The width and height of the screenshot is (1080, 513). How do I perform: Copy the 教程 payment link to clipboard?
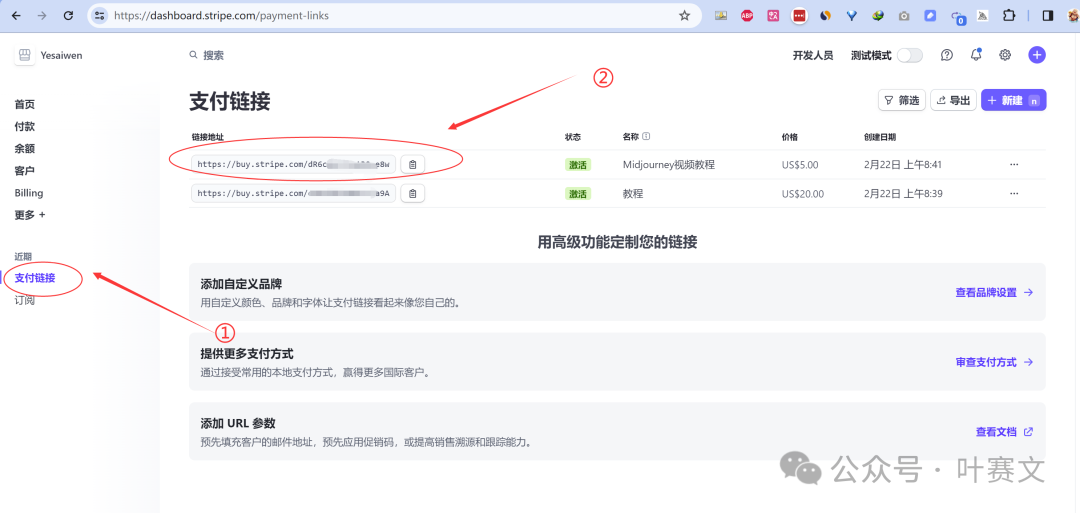(x=413, y=193)
